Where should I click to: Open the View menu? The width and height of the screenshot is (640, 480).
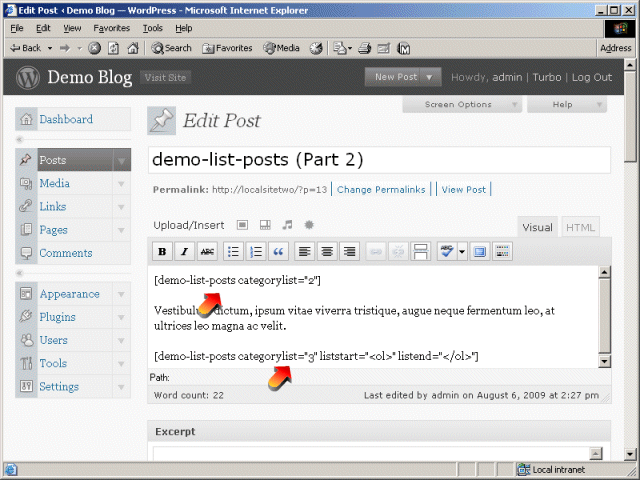72,28
